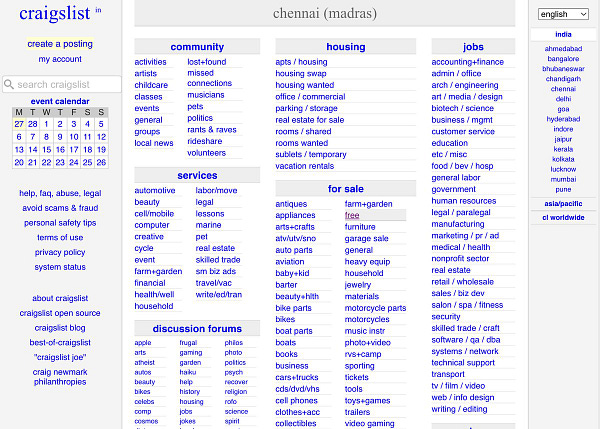This screenshot has width=600, height=429.
Task: Open missed connections listings
Action: [209, 78]
